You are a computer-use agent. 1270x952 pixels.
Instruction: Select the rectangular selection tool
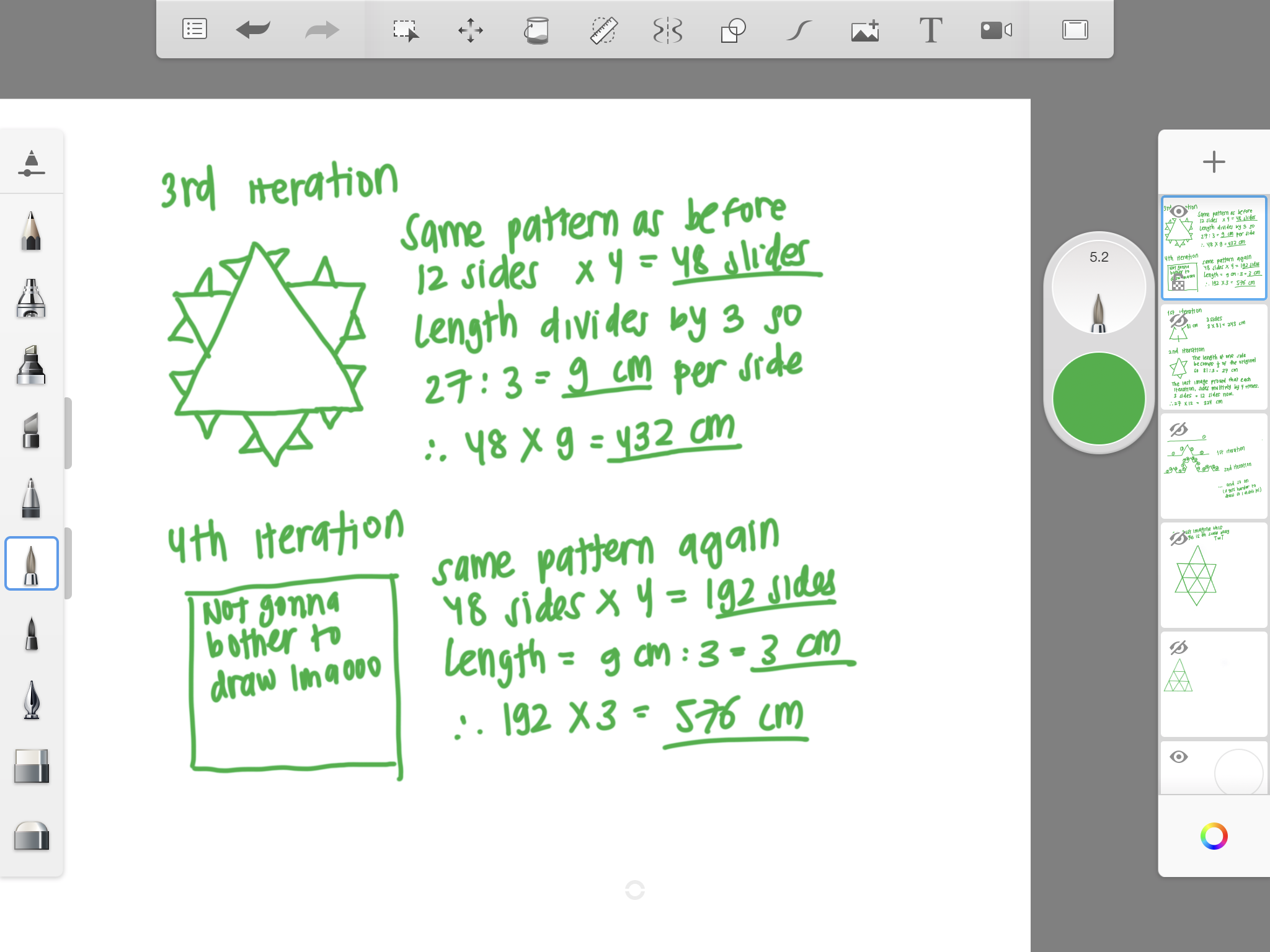[x=406, y=30]
